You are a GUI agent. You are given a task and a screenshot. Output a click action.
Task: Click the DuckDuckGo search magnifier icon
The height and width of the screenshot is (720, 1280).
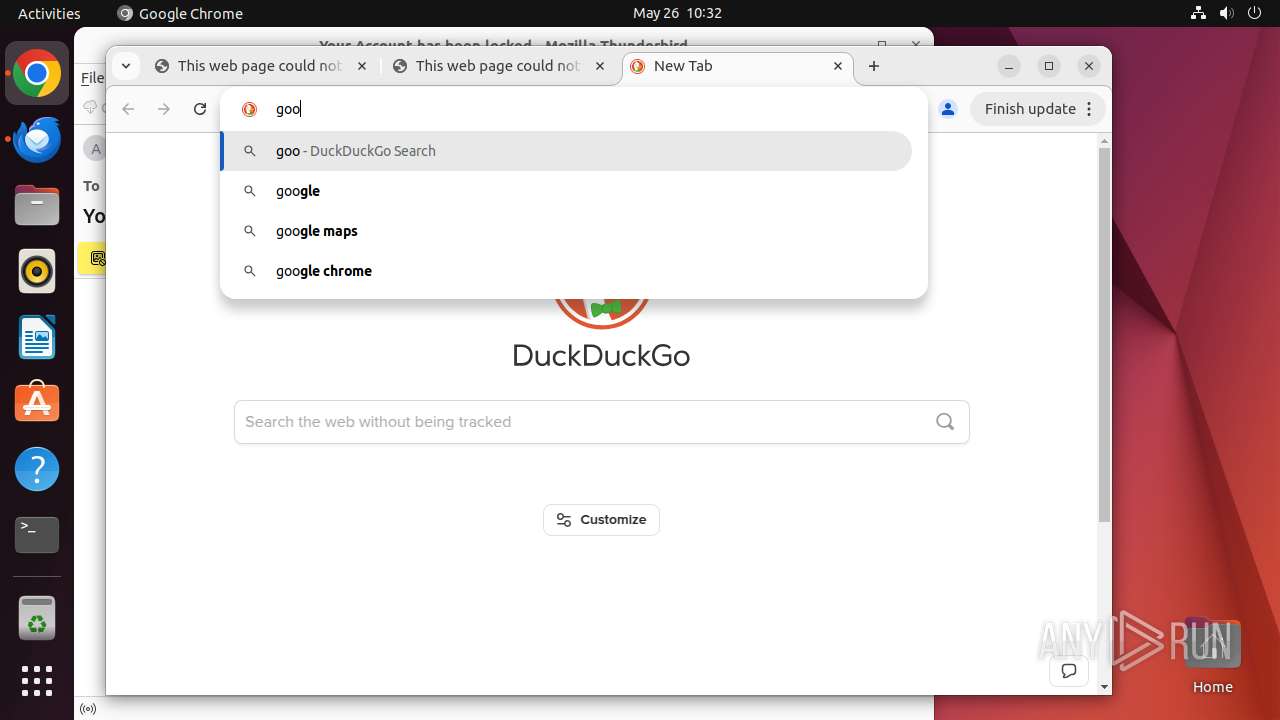(945, 422)
